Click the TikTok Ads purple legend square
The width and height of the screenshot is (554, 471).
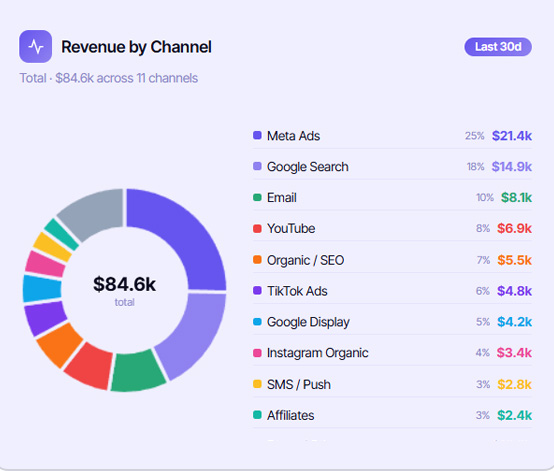pyautogui.click(x=257, y=290)
